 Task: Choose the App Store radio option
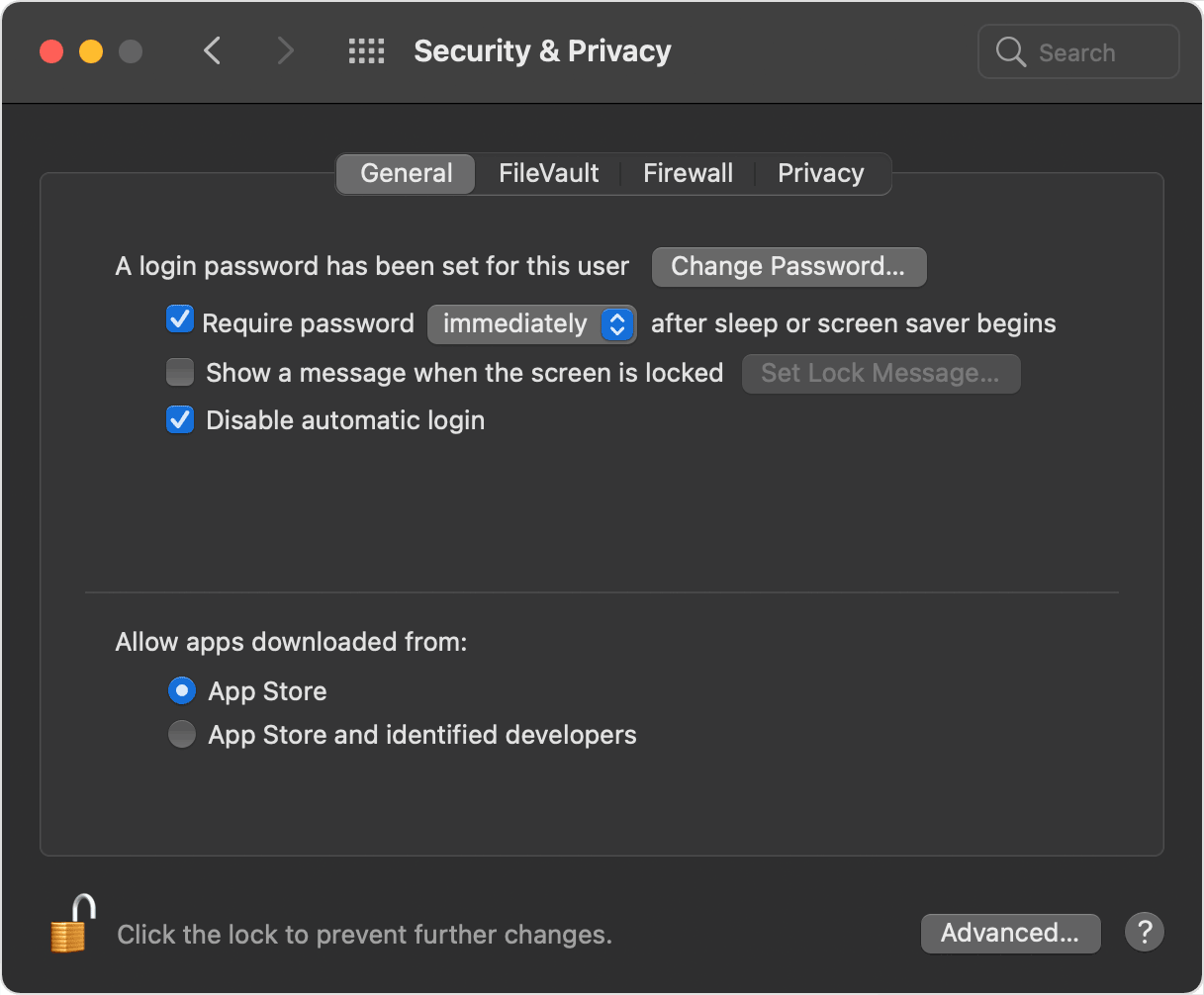(x=182, y=691)
